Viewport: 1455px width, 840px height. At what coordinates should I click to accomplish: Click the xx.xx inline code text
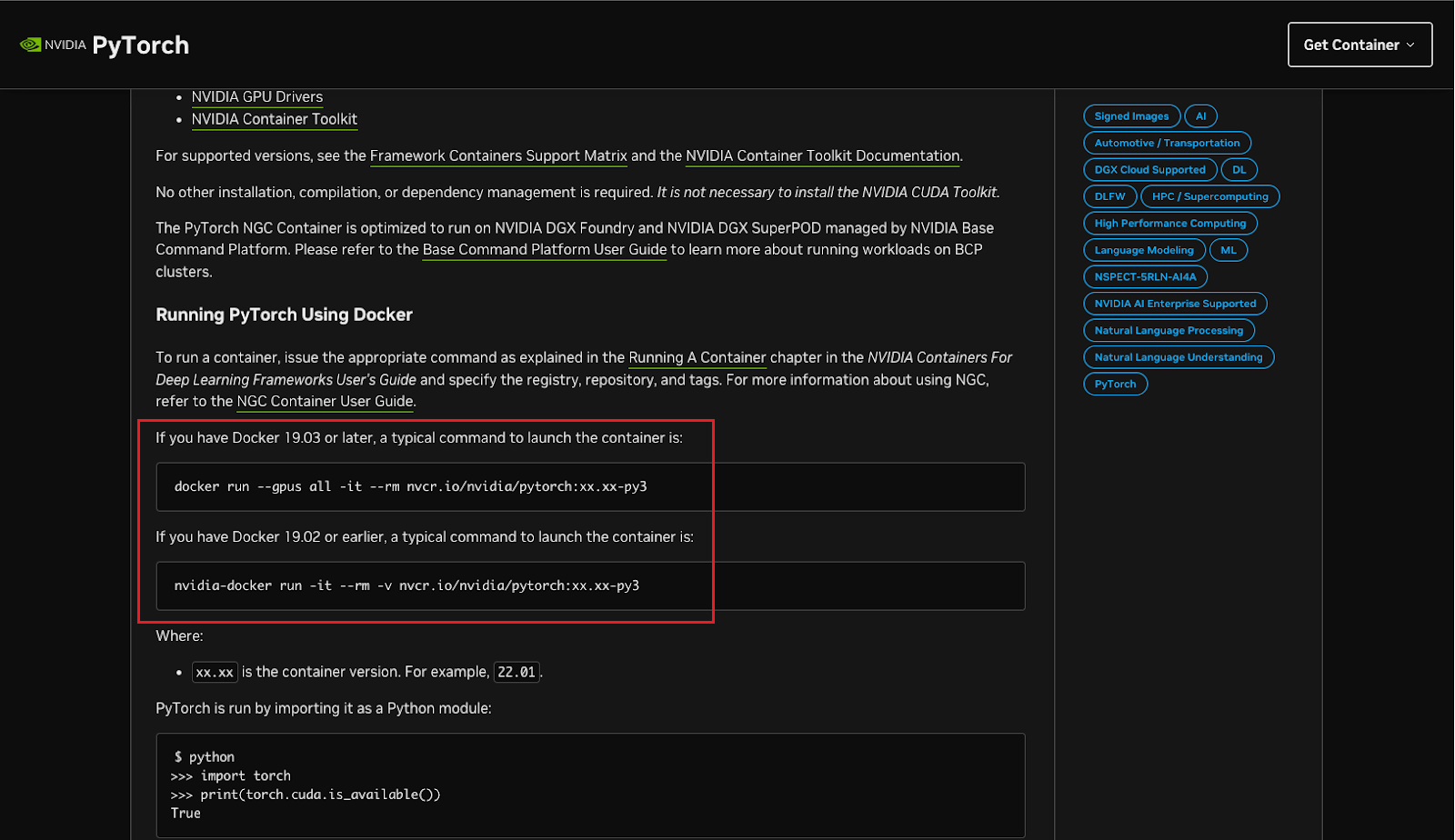pos(215,673)
